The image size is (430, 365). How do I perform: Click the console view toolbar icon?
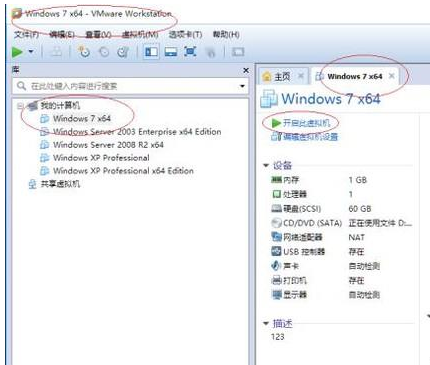tap(238, 52)
